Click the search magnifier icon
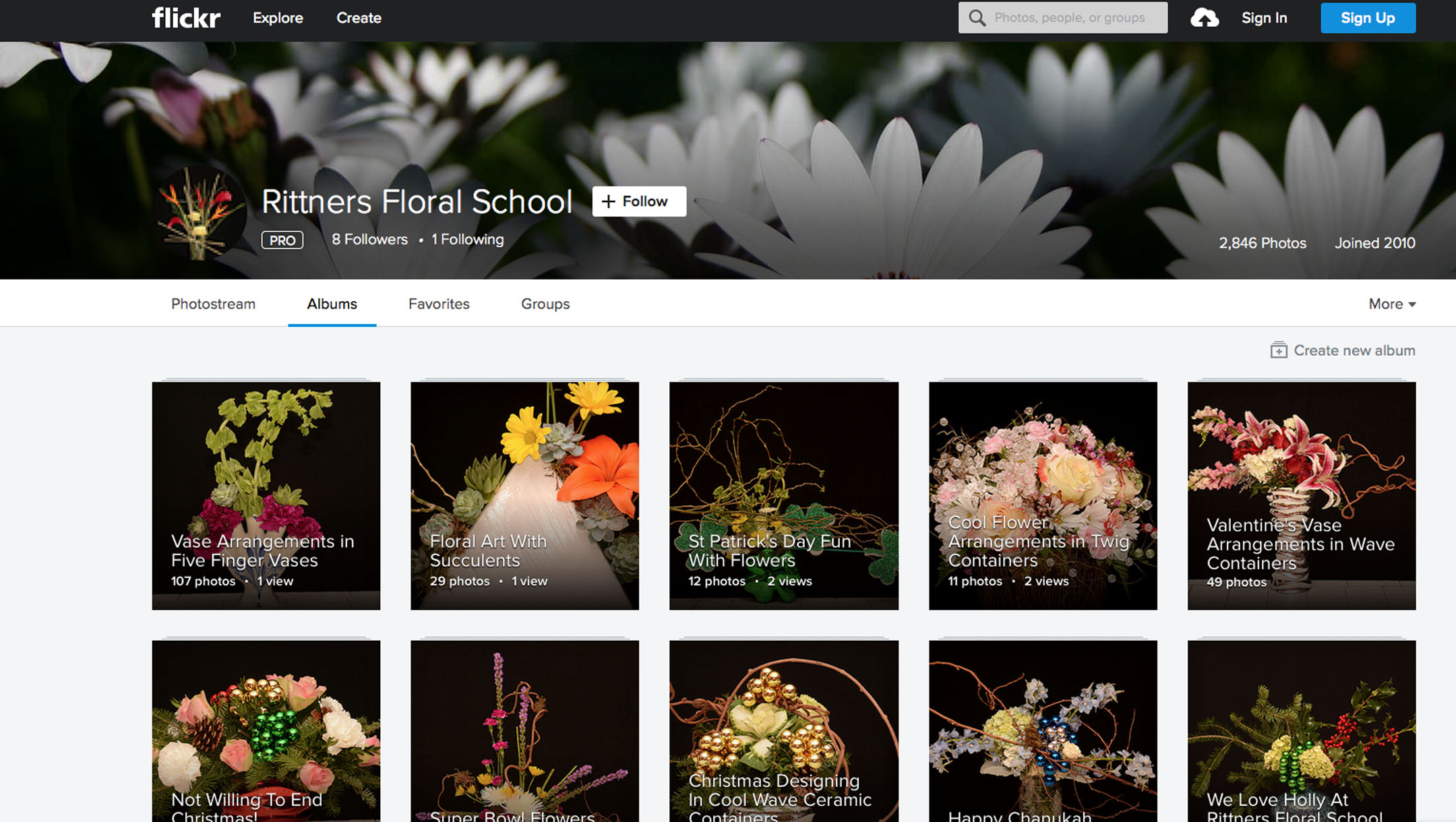Screen dimensions: 1456x822 coord(977,18)
